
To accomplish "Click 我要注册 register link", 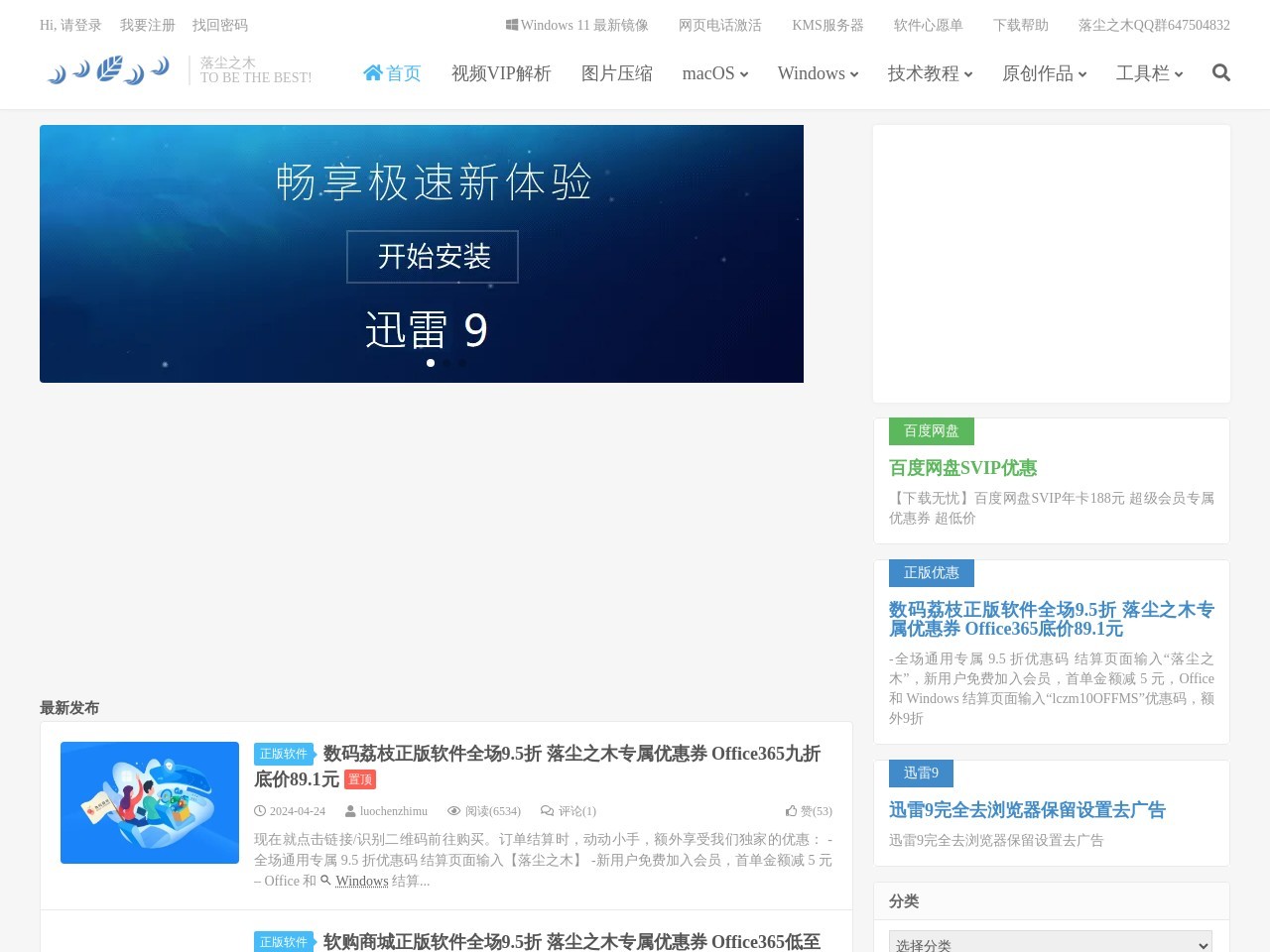I will (148, 25).
